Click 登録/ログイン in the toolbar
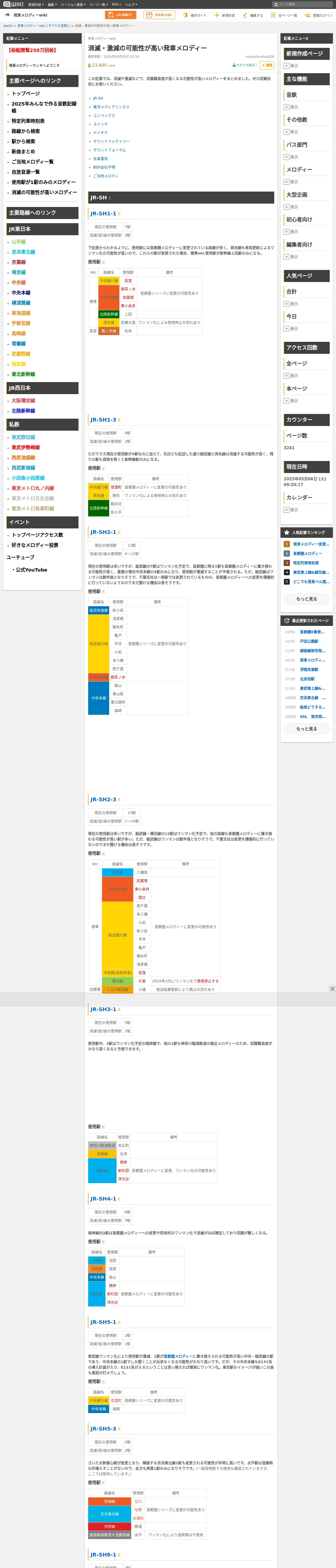 pos(319,15)
